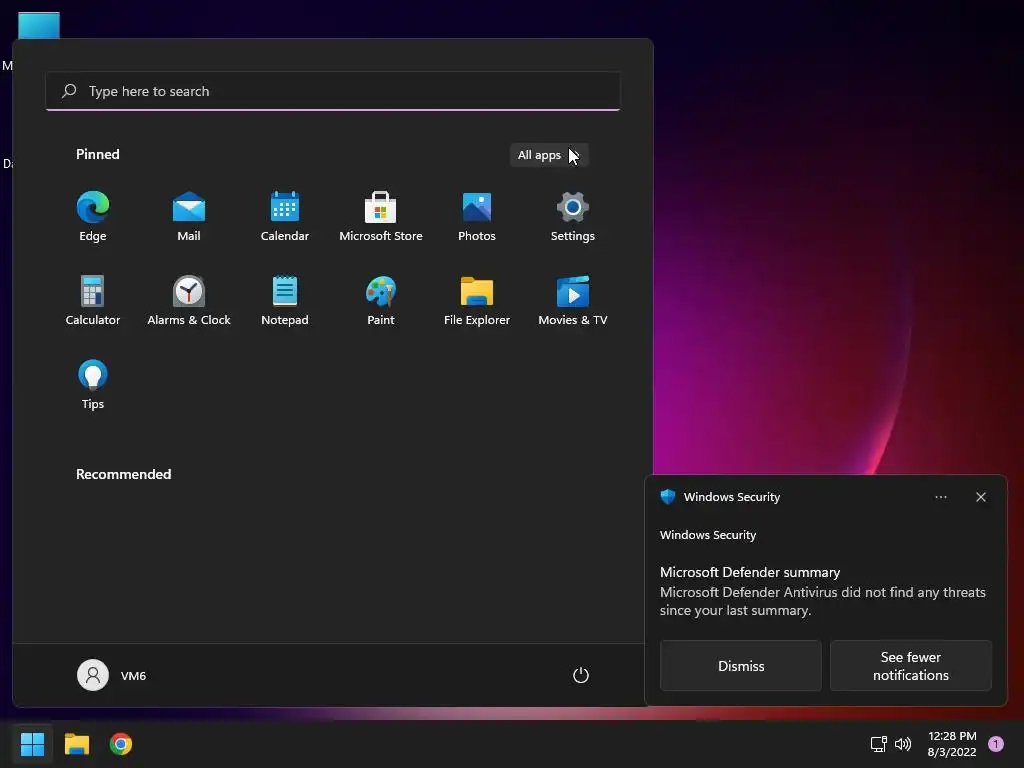The image size is (1024, 768).
Task: Open File Explorer from the pinned grid
Action: tap(477, 300)
